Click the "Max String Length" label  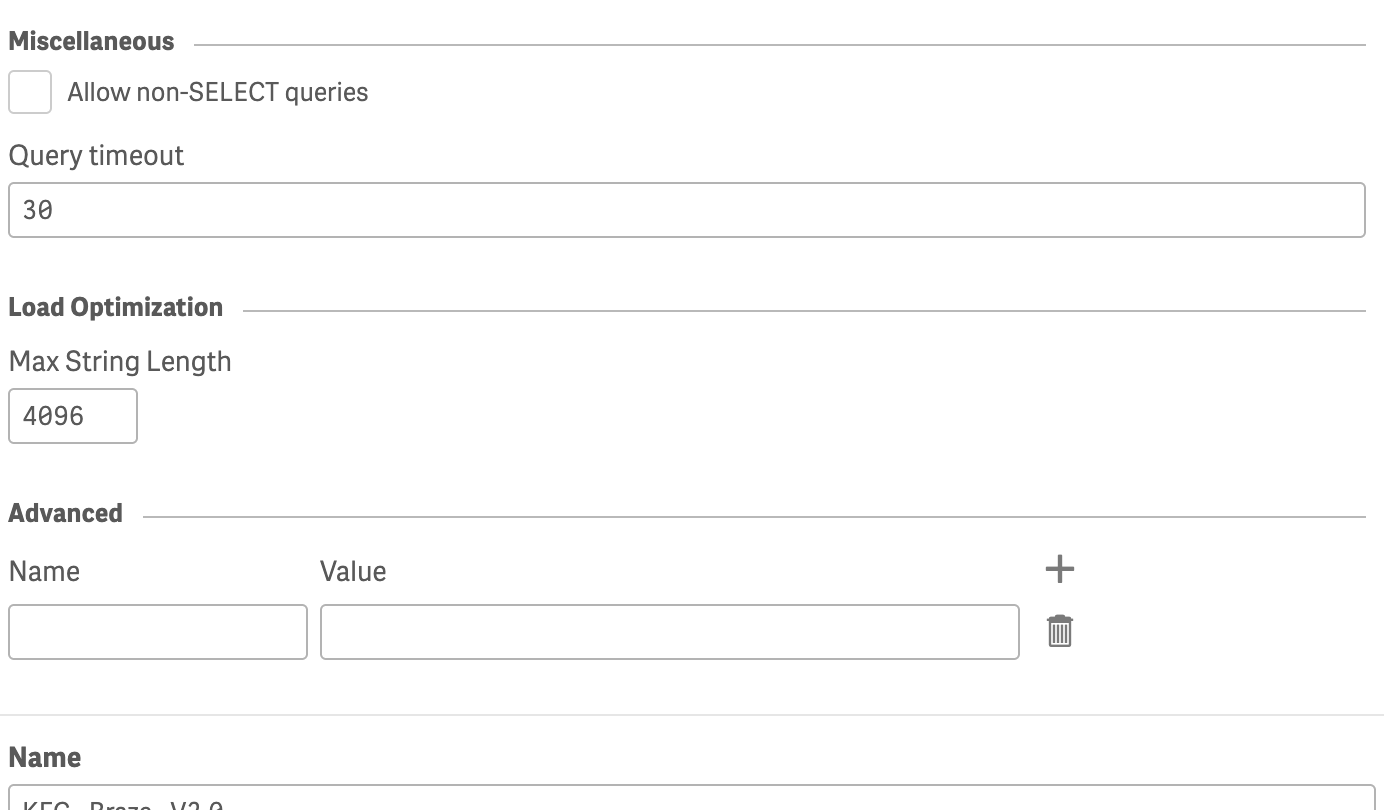click(120, 361)
